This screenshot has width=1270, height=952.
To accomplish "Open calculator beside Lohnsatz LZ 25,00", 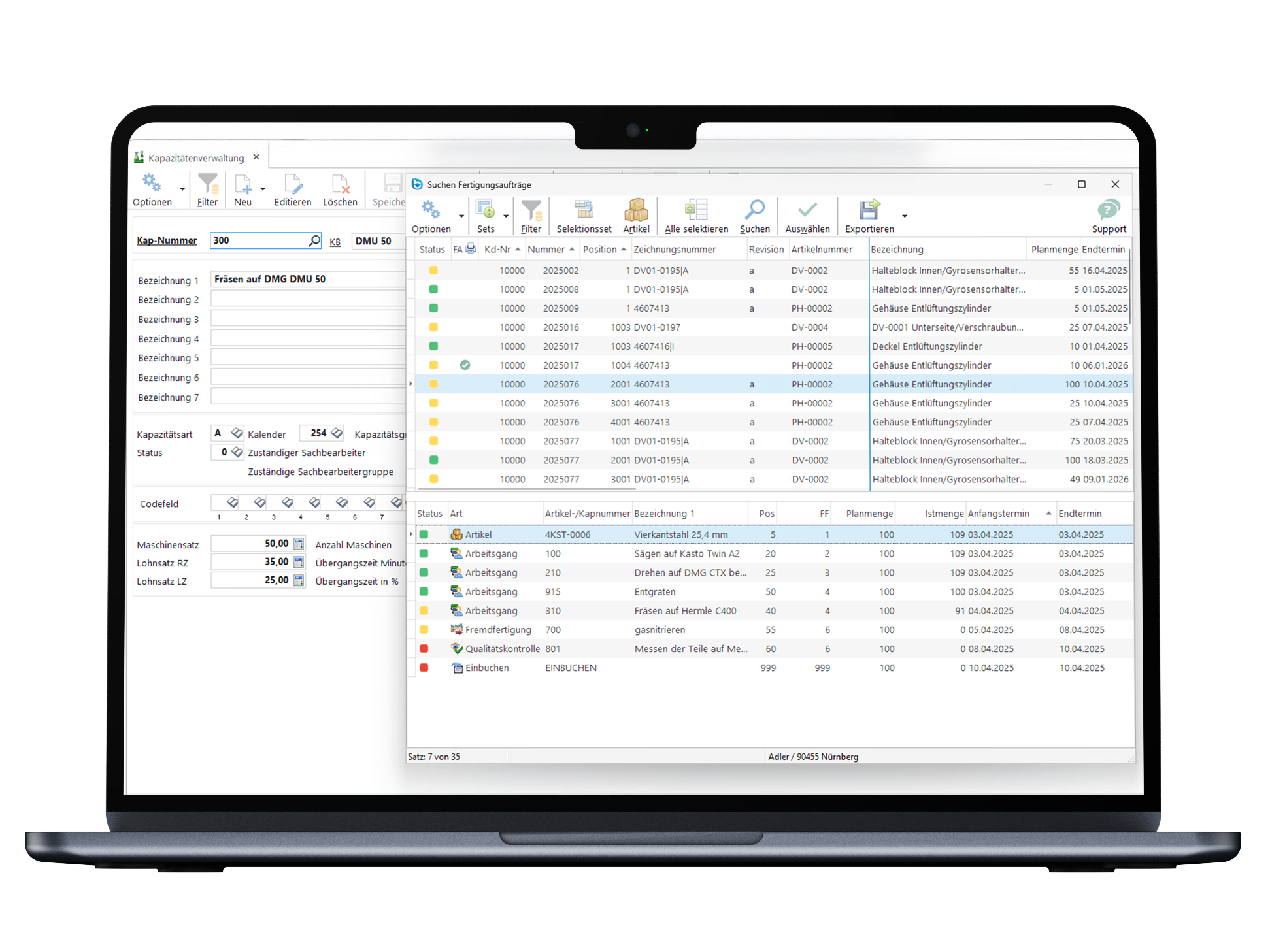I will (x=299, y=580).
